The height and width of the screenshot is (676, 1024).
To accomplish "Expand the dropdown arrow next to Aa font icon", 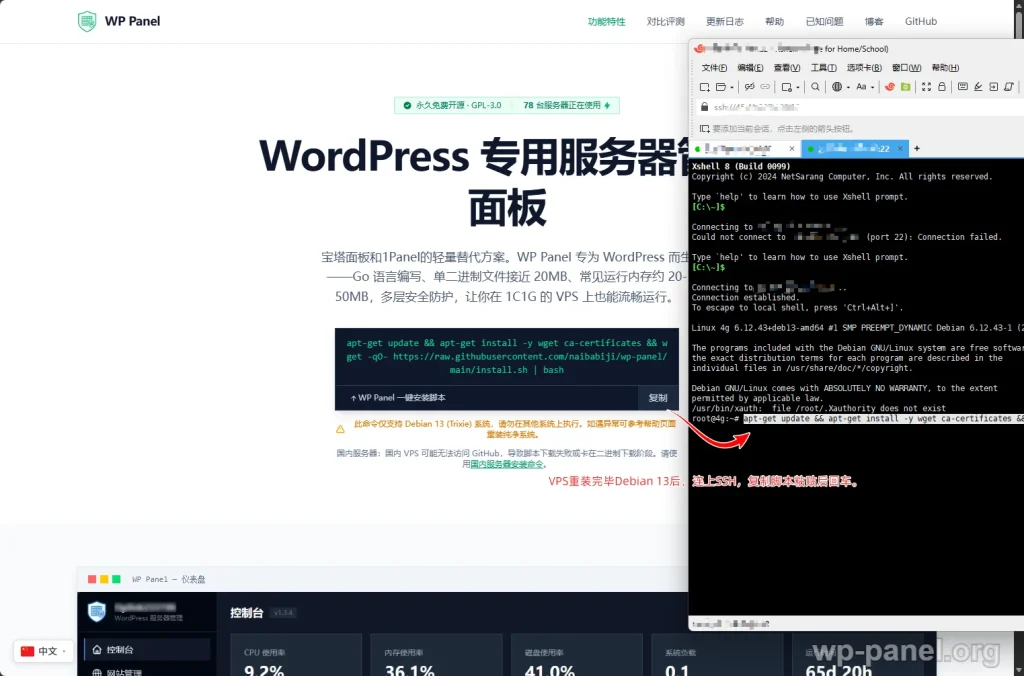I will [x=872, y=88].
